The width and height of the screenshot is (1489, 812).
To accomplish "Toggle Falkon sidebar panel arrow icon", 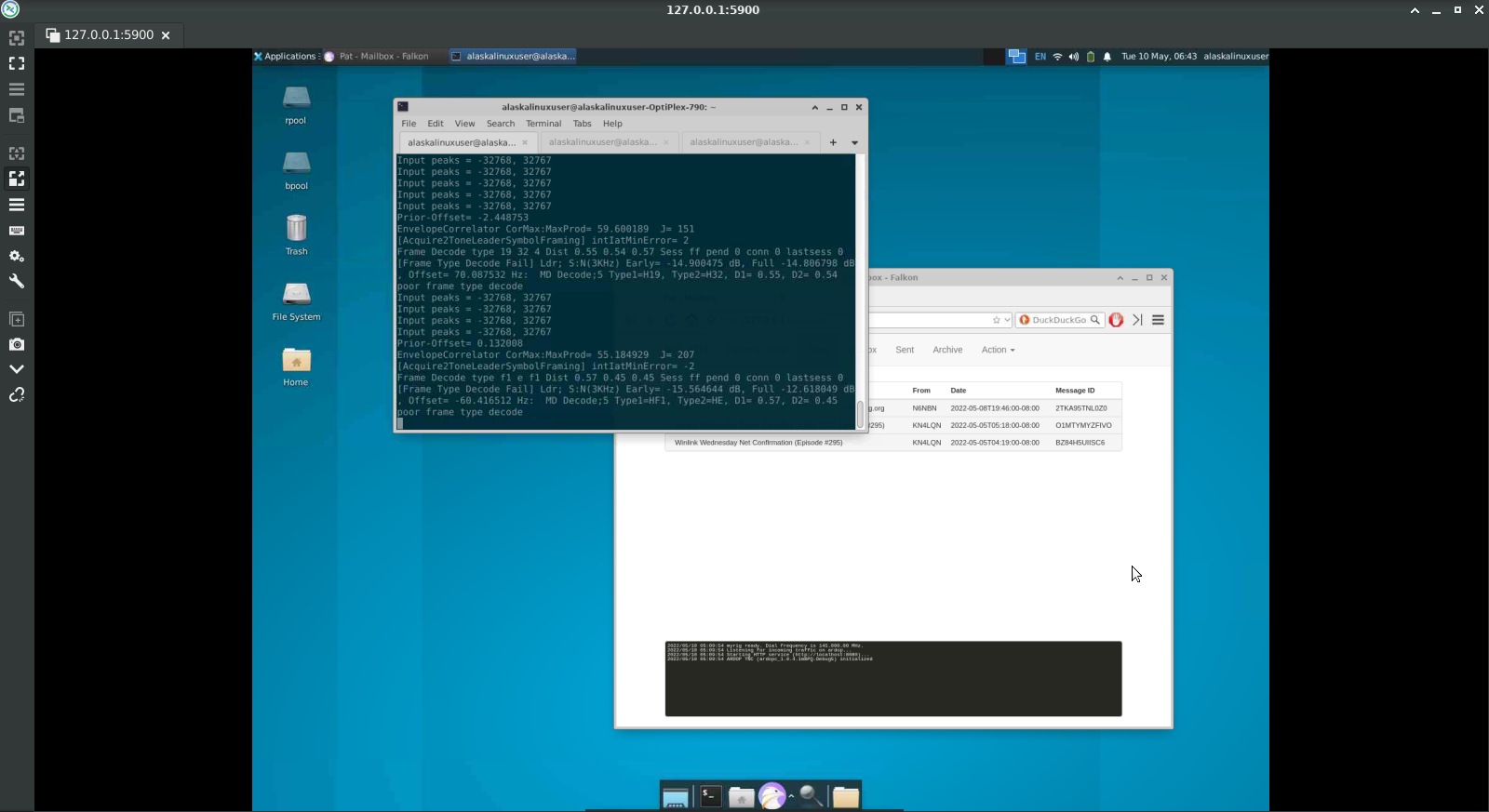I will [x=1137, y=320].
